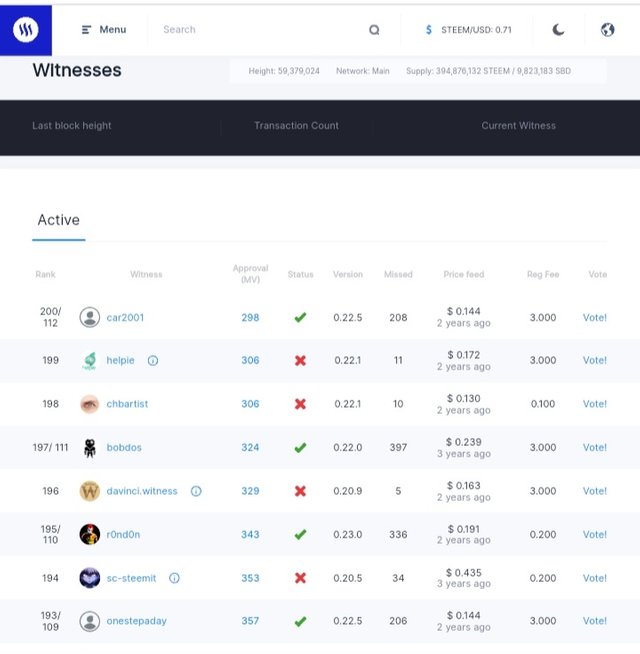Click the info icon next to helpie
This screenshot has height=654, width=640.
[x=153, y=361]
